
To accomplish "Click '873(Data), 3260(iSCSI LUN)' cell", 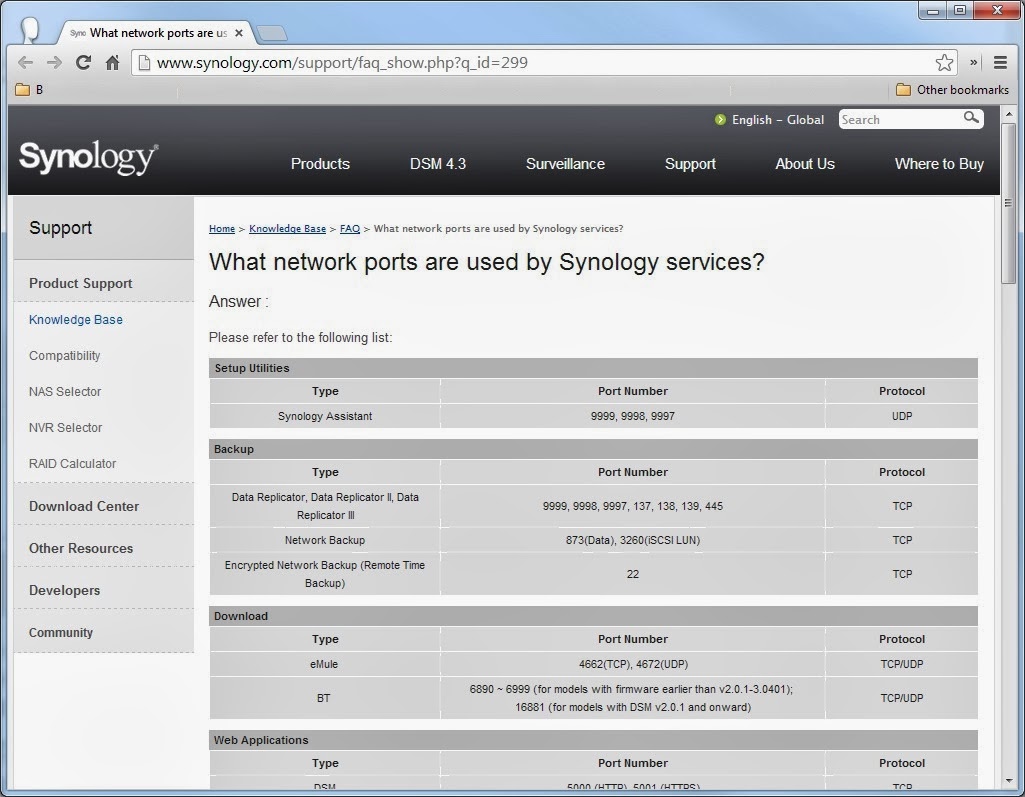I will point(633,541).
